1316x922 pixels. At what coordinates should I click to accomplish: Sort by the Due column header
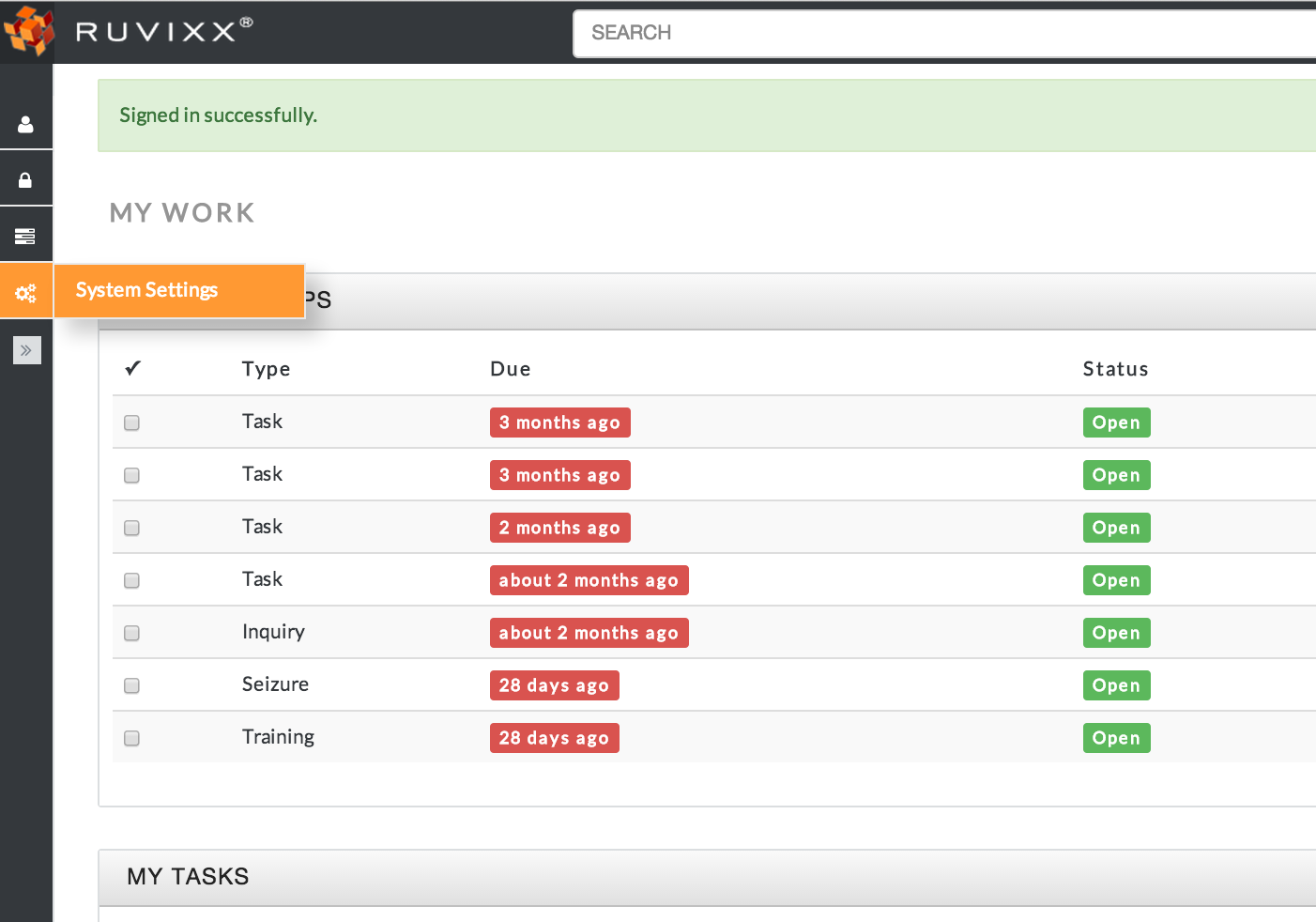(510, 369)
